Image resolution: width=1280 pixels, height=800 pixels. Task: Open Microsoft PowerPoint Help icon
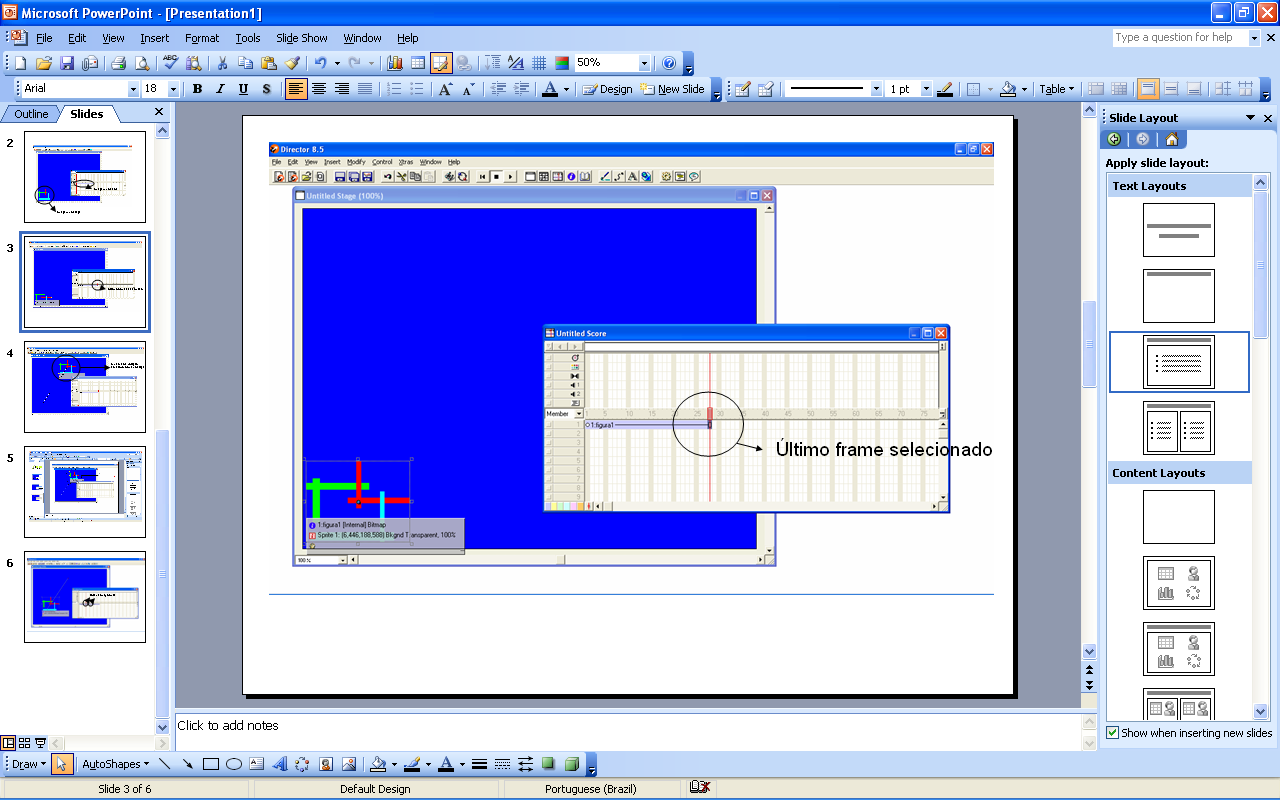coord(669,63)
